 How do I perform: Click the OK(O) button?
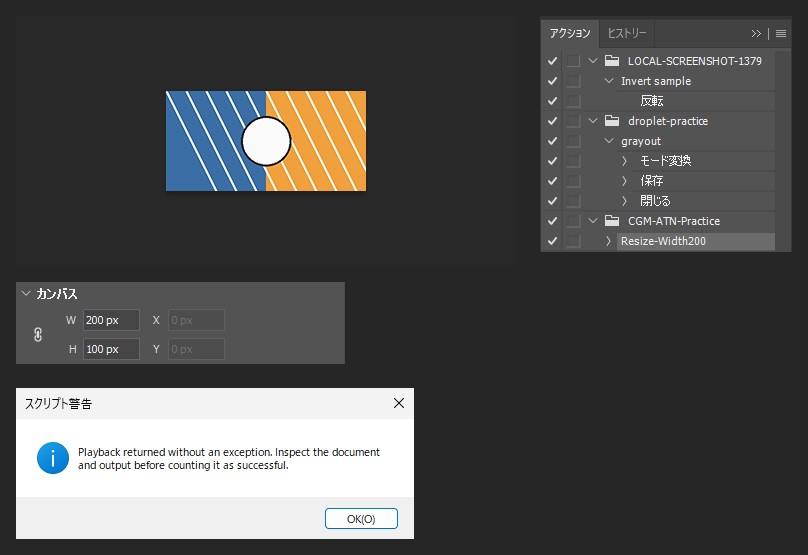tap(361, 518)
